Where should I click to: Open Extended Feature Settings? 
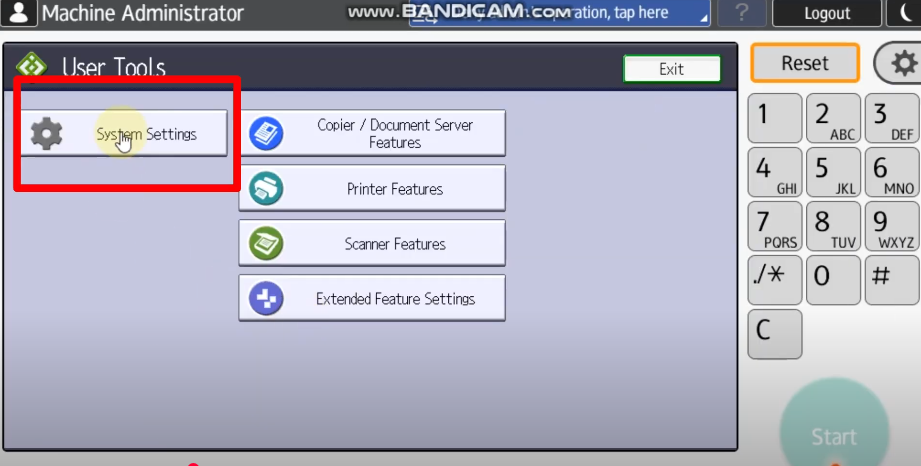pos(372,299)
